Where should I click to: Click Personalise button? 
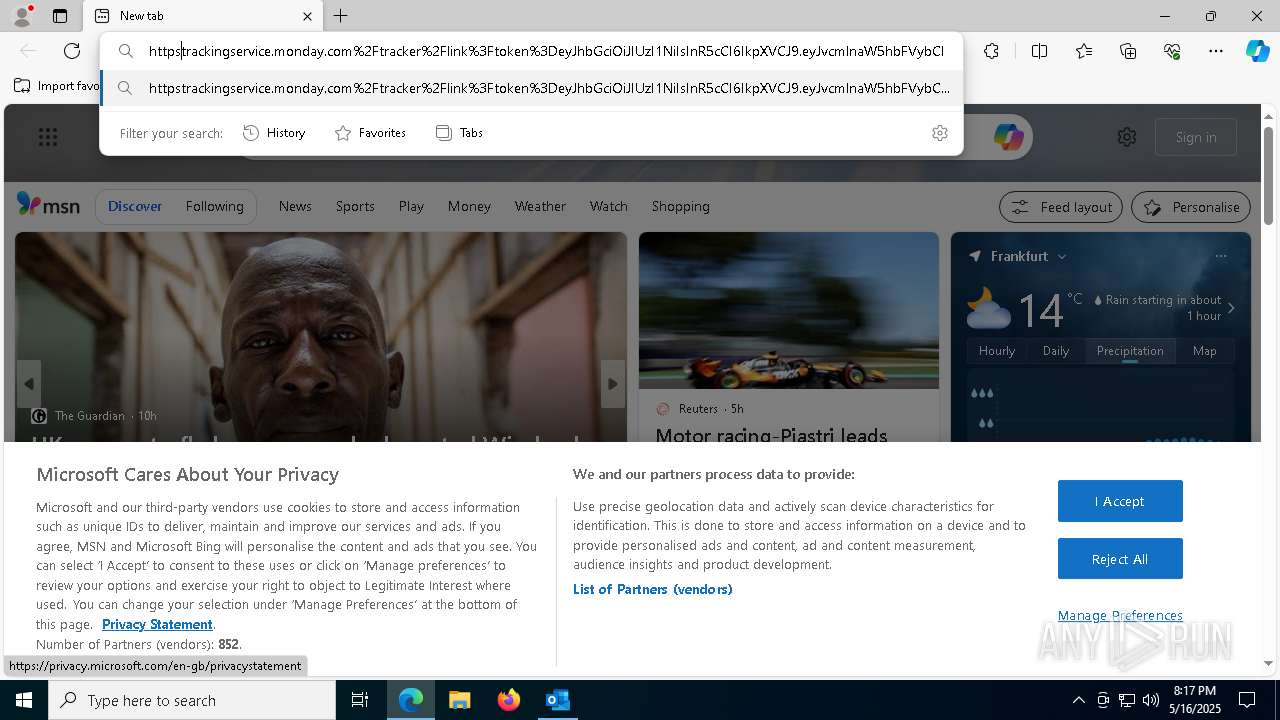click(1191, 207)
